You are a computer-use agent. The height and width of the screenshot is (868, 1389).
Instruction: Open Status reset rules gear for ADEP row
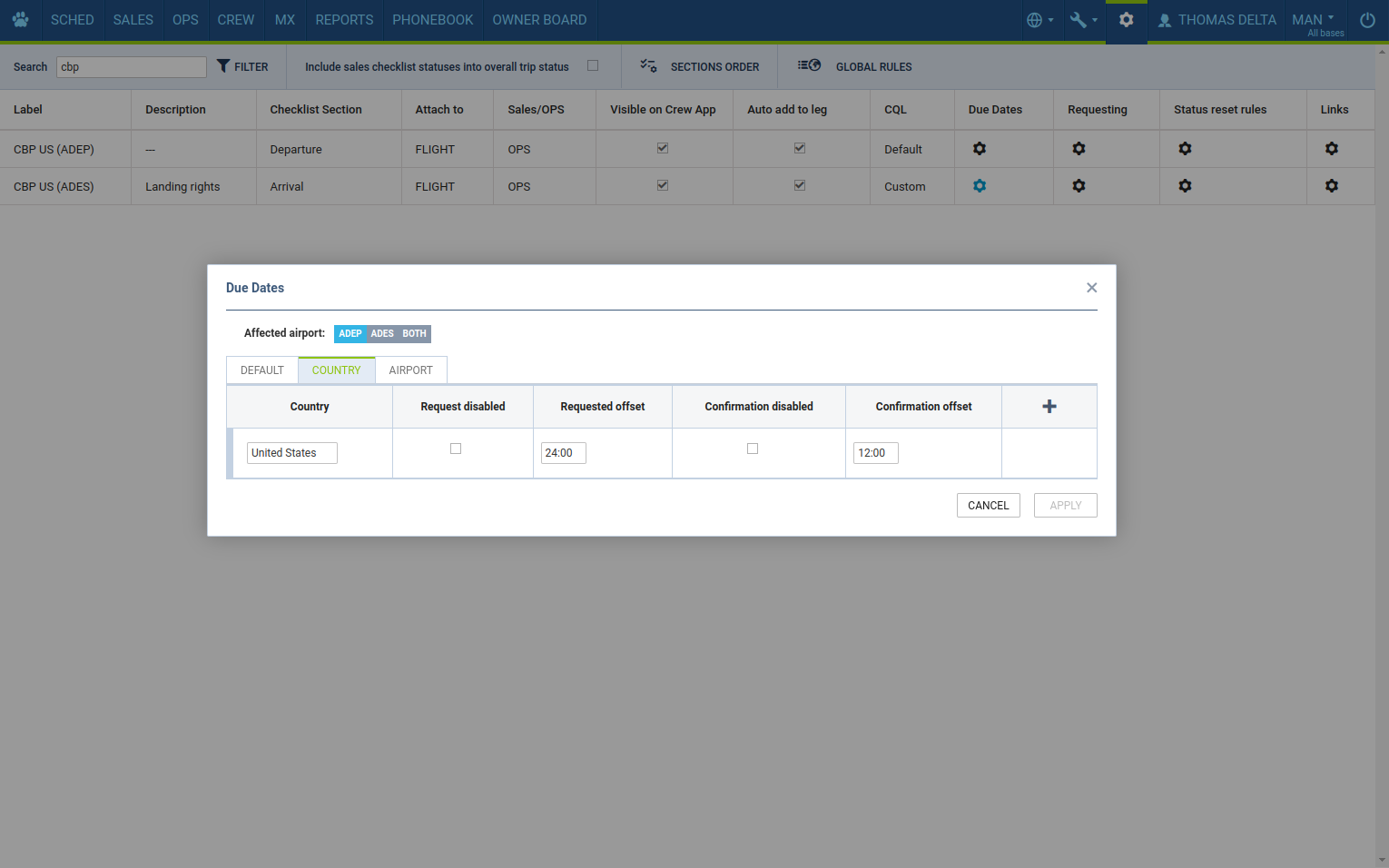(1184, 149)
